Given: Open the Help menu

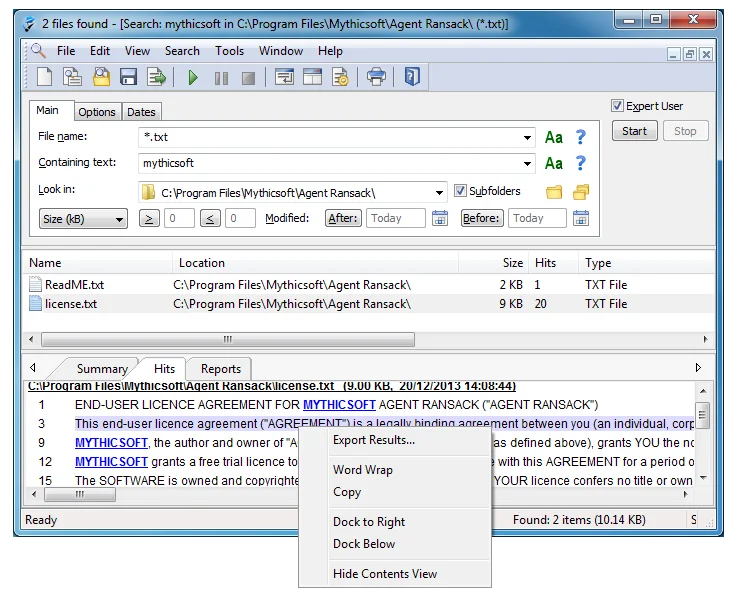Looking at the screenshot, I should [330, 51].
